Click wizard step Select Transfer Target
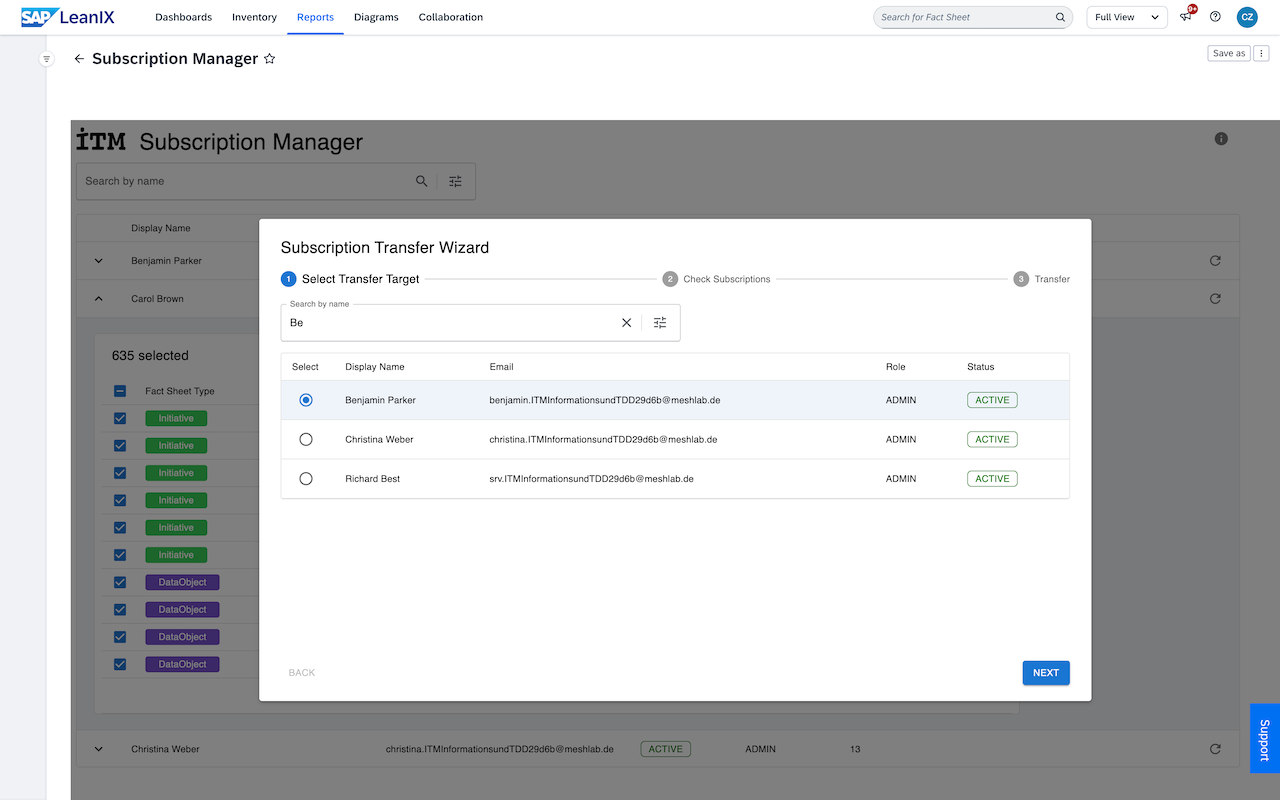 tap(350, 279)
